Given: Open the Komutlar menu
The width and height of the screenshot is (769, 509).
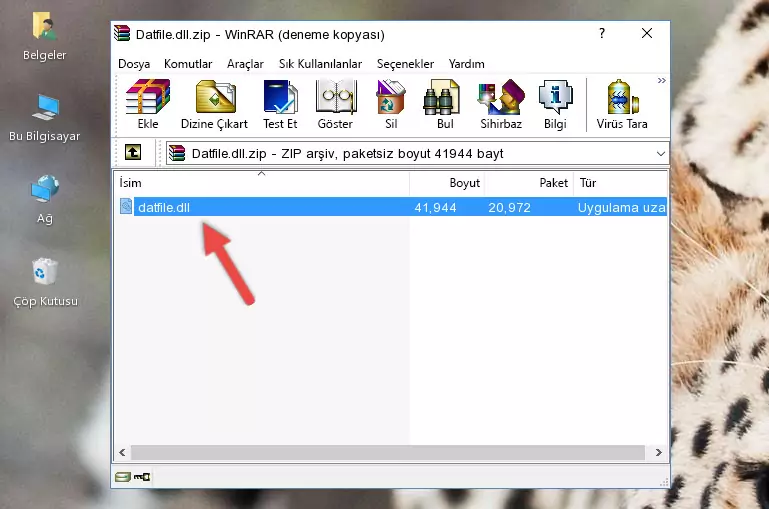Looking at the screenshot, I should (188, 64).
